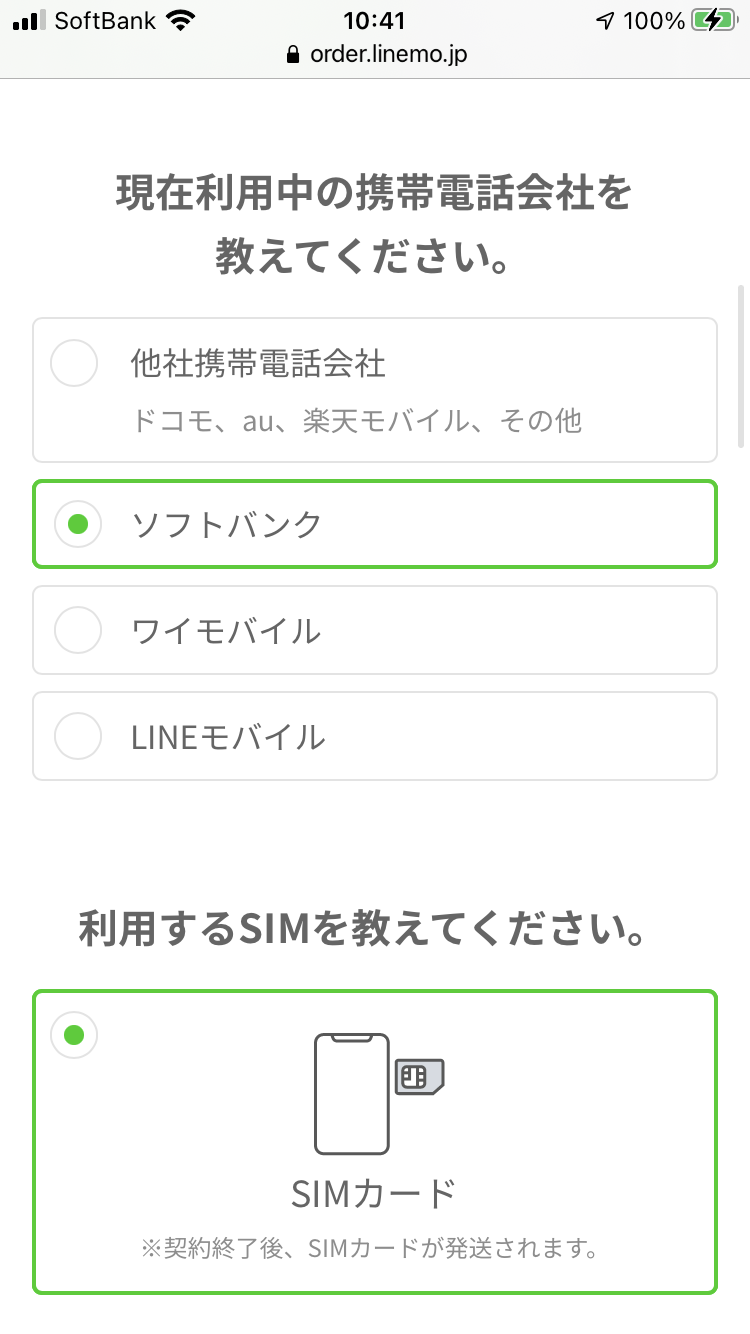The width and height of the screenshot is (750, 1334).
Task: Click the padlock icon beside the URL
Action: [293, 55]
